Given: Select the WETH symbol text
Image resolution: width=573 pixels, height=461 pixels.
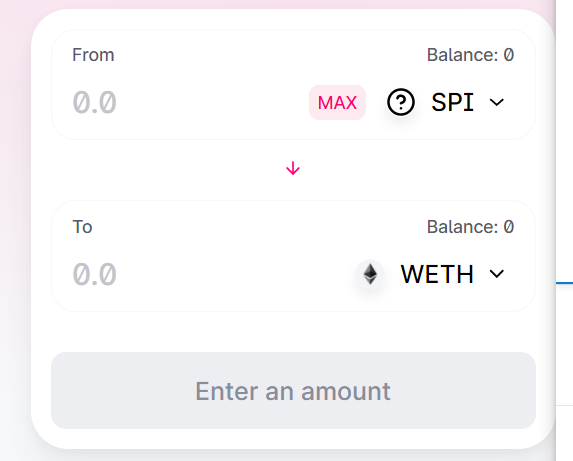Looking at the screenshot, I should [437, 274].
